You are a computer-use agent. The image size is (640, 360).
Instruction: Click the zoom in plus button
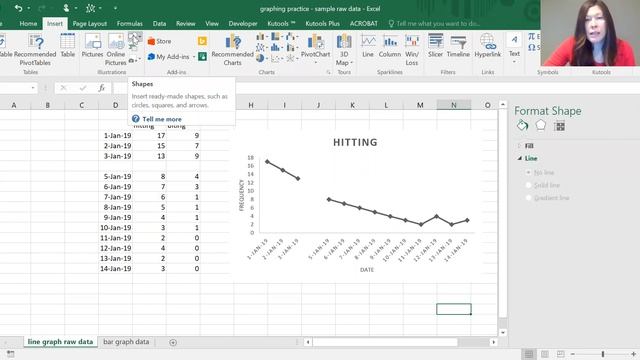click(x=633, y=354)
